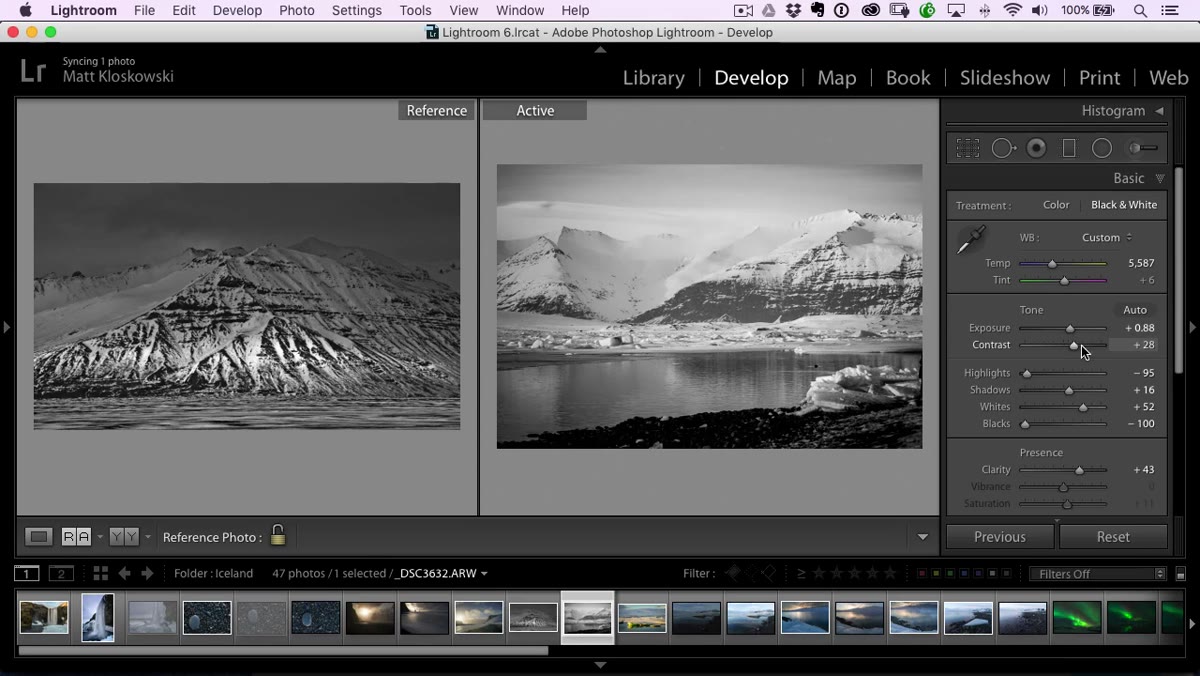The width and height of the screenshot is (1200, 676).
Task: Open the second window button 2
Action: pos(62,573)
